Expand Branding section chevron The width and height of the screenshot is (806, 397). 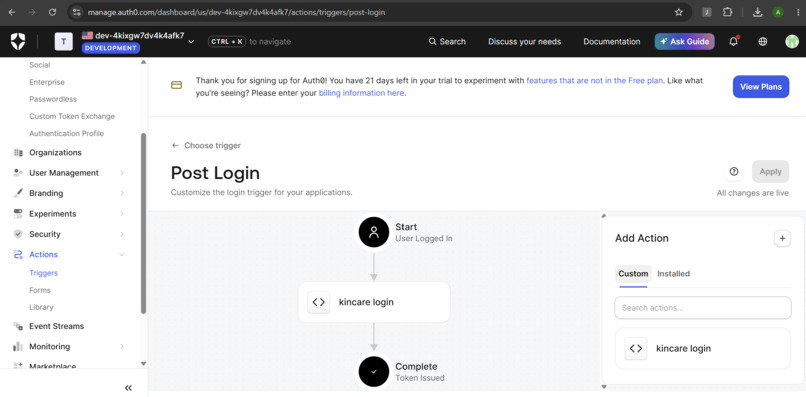point(122,193)
